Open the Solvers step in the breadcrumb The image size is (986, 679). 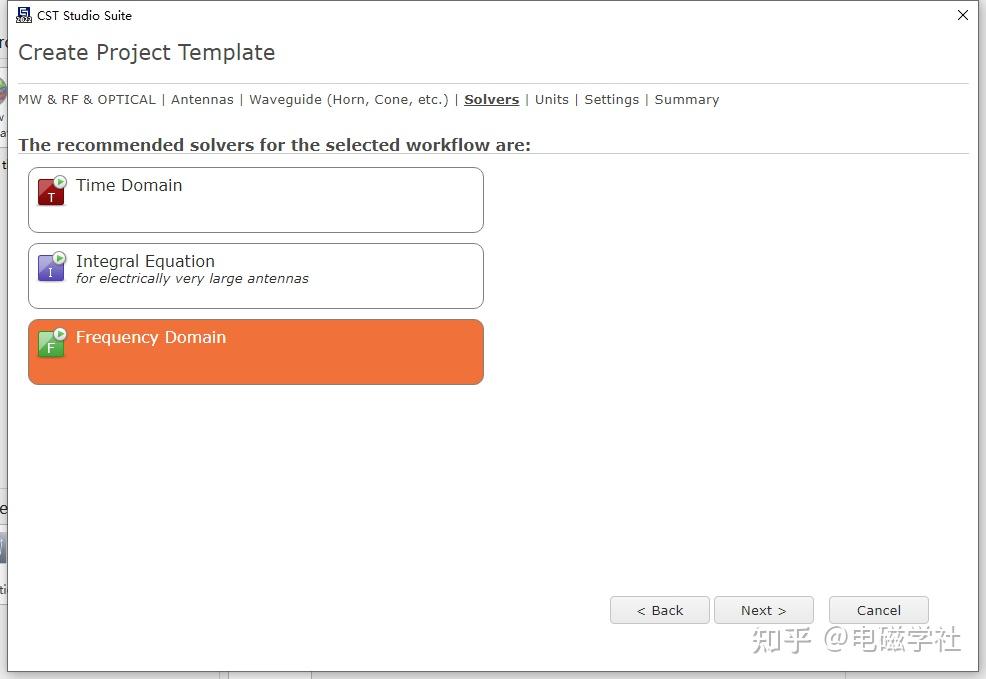point(491,99)
